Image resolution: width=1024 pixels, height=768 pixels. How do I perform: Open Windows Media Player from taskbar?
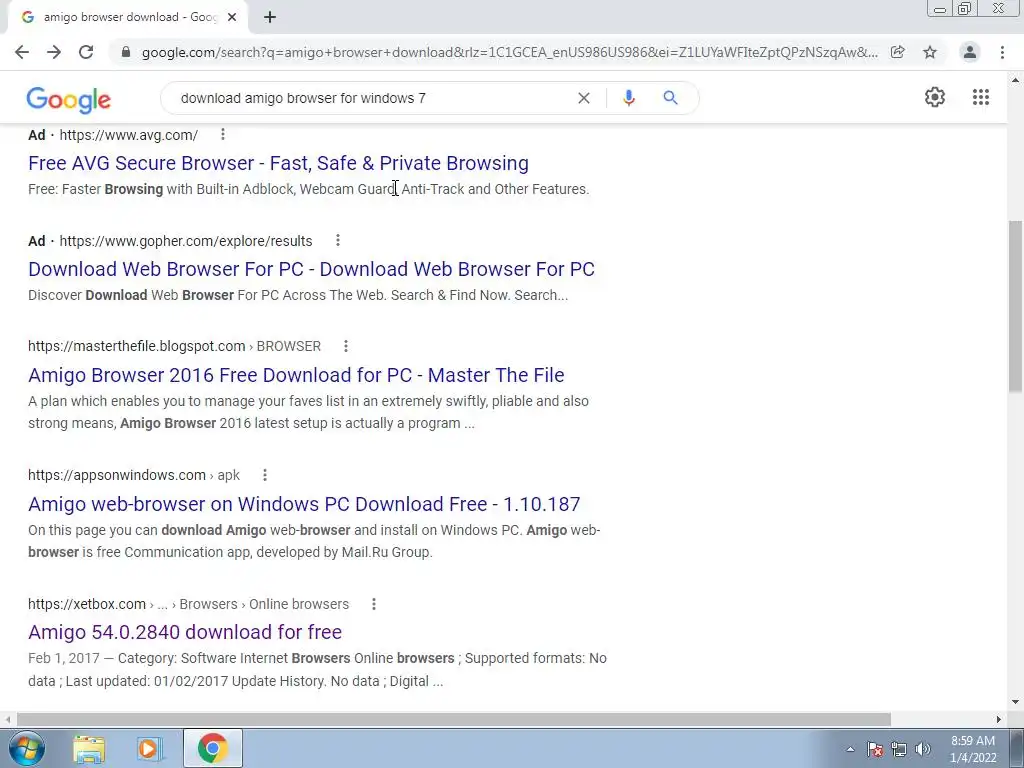(148, 749)
